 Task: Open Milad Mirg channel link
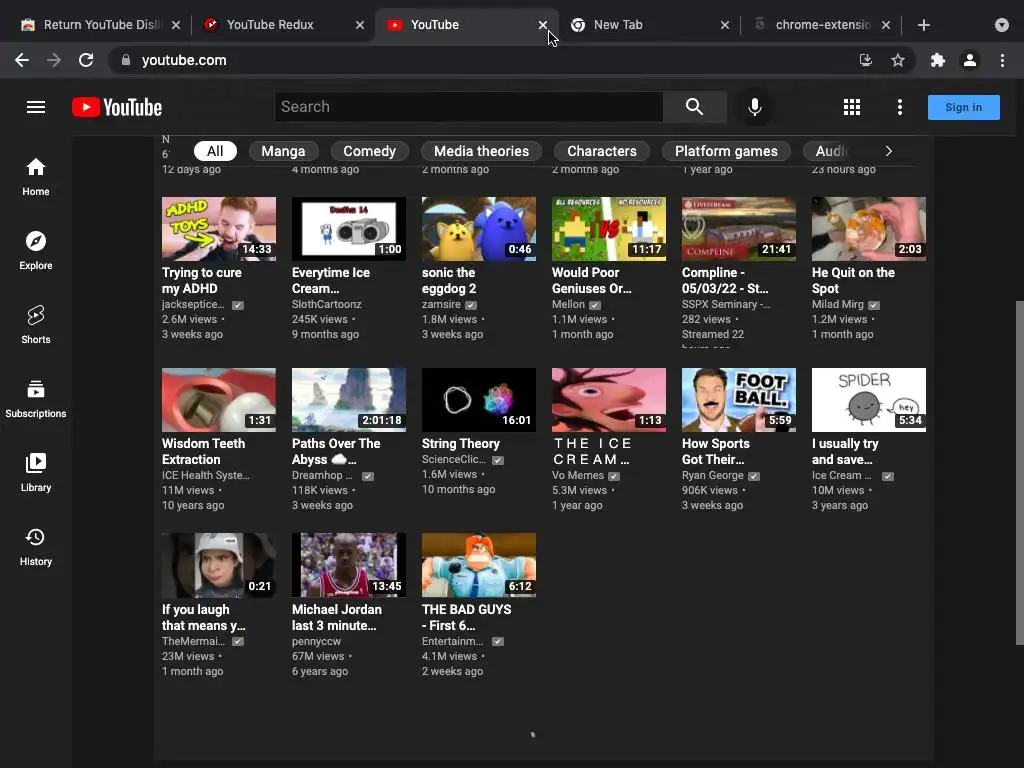click(x=837, y=304)
